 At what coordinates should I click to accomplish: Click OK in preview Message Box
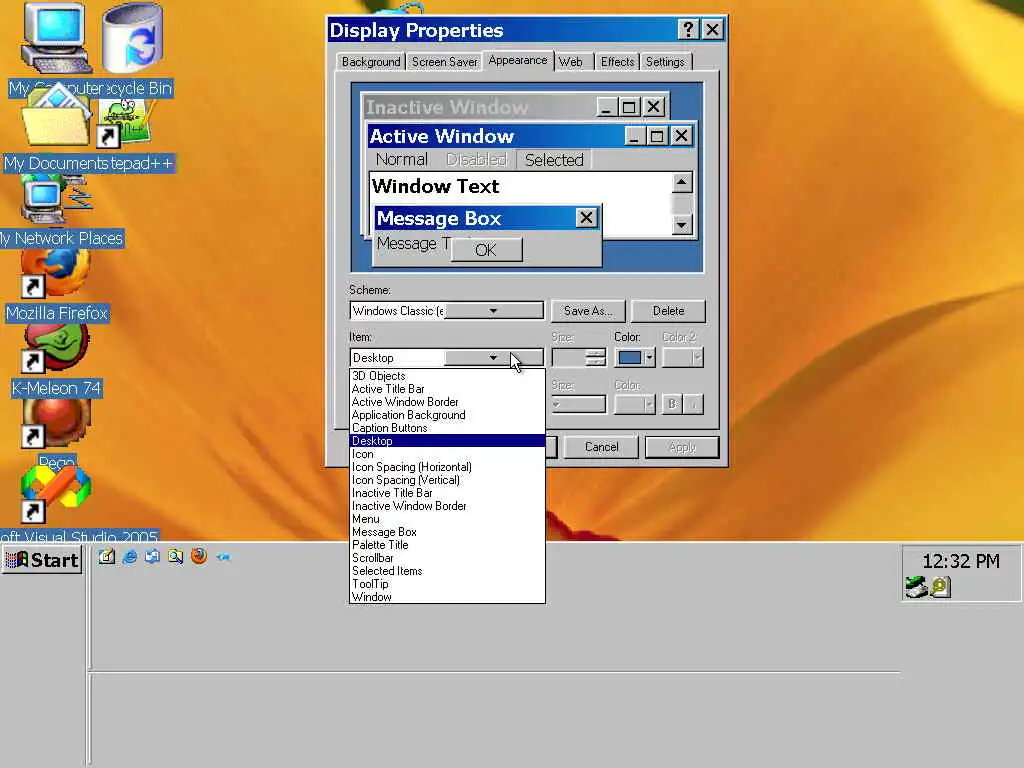click(486, 249)
